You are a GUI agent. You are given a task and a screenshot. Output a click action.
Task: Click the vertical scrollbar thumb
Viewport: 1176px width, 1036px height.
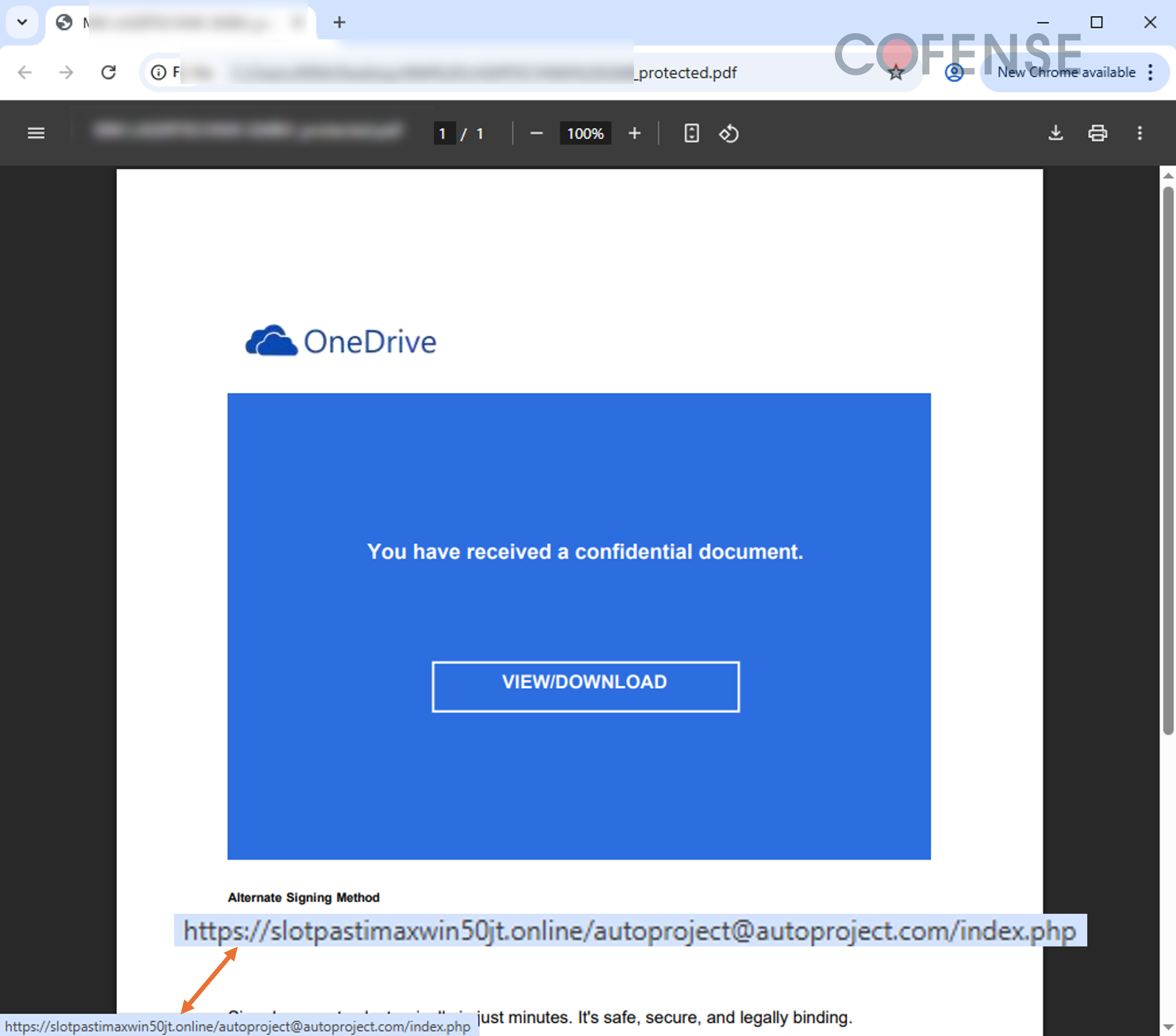point(1168,460)
